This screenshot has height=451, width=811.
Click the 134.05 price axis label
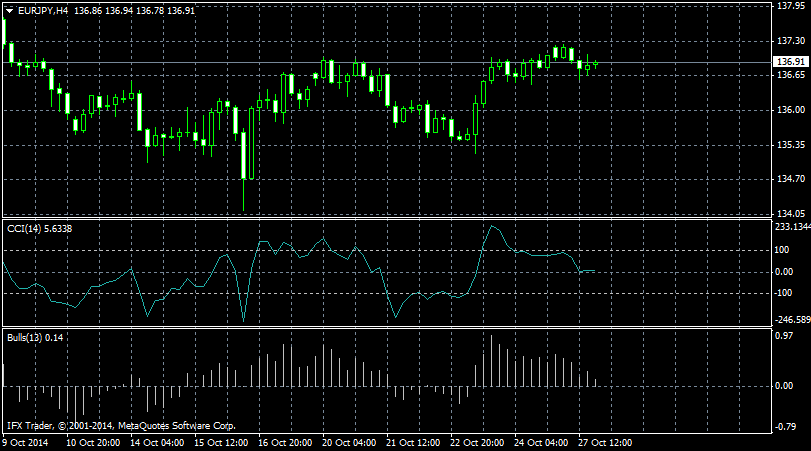pyautogui.click(x=790, y=214)
